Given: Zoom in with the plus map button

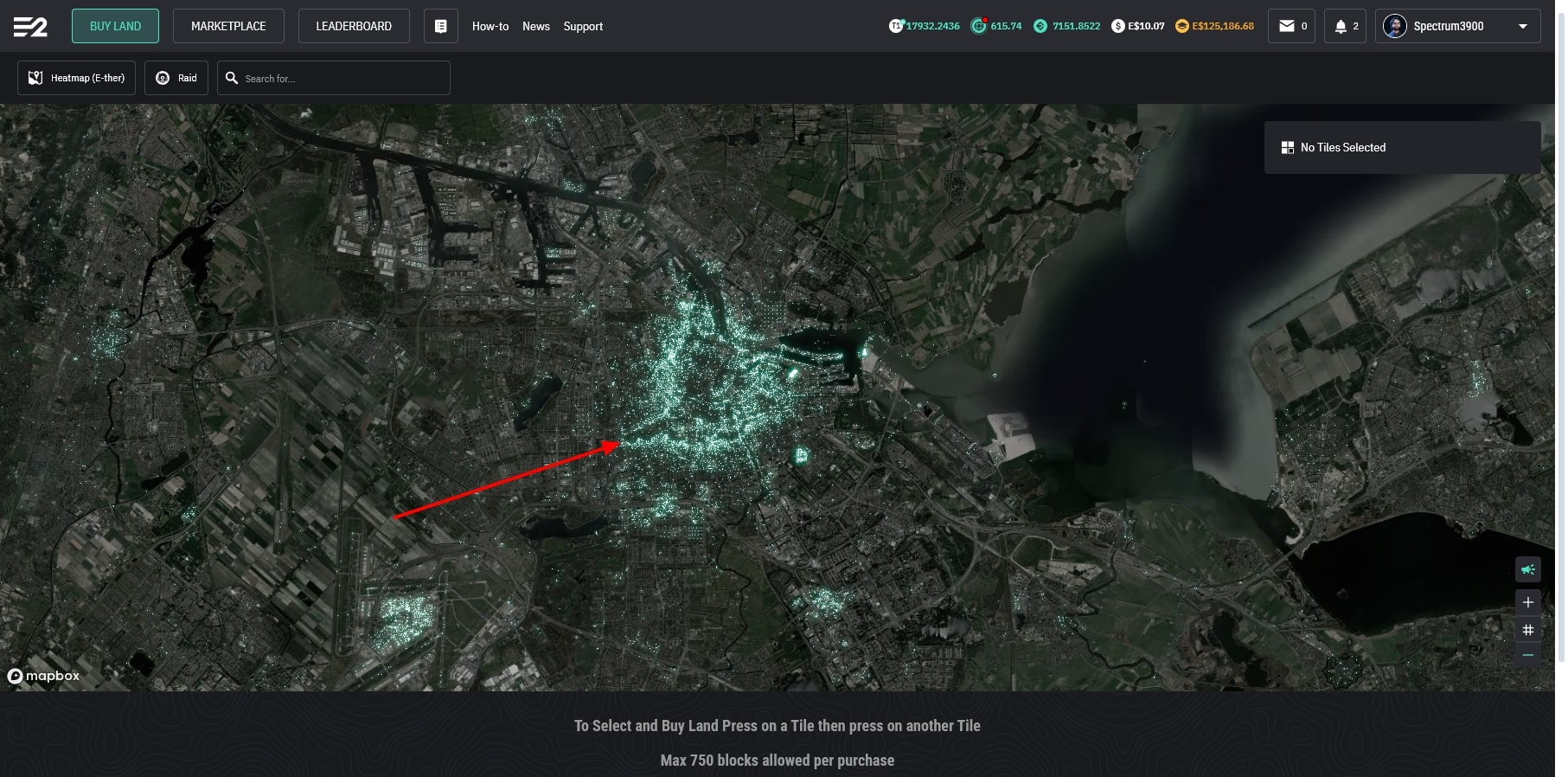Looking at the screenshot, I should [1527, 602].
